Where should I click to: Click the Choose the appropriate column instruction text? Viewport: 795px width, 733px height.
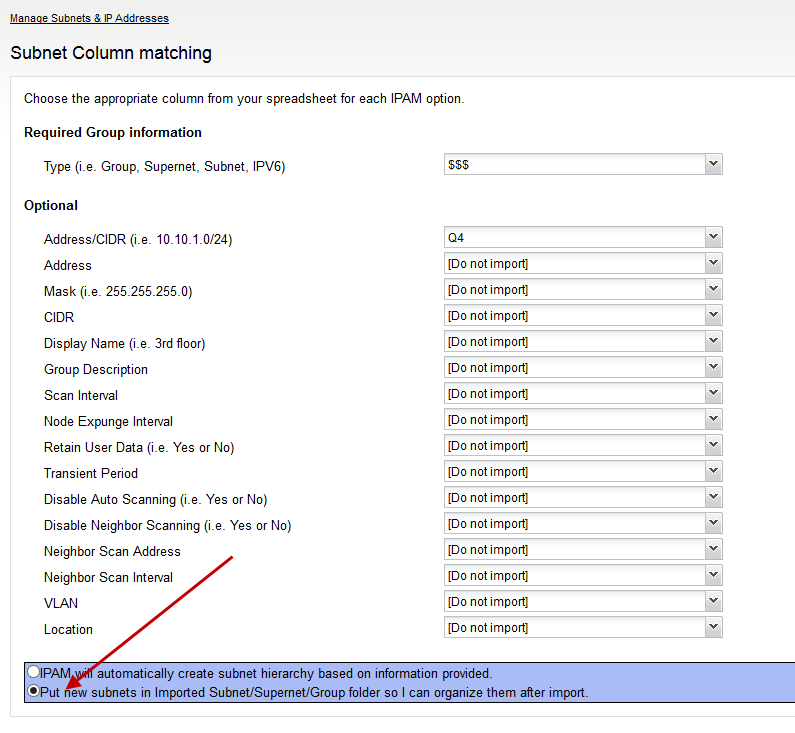(x=244, y=98)
